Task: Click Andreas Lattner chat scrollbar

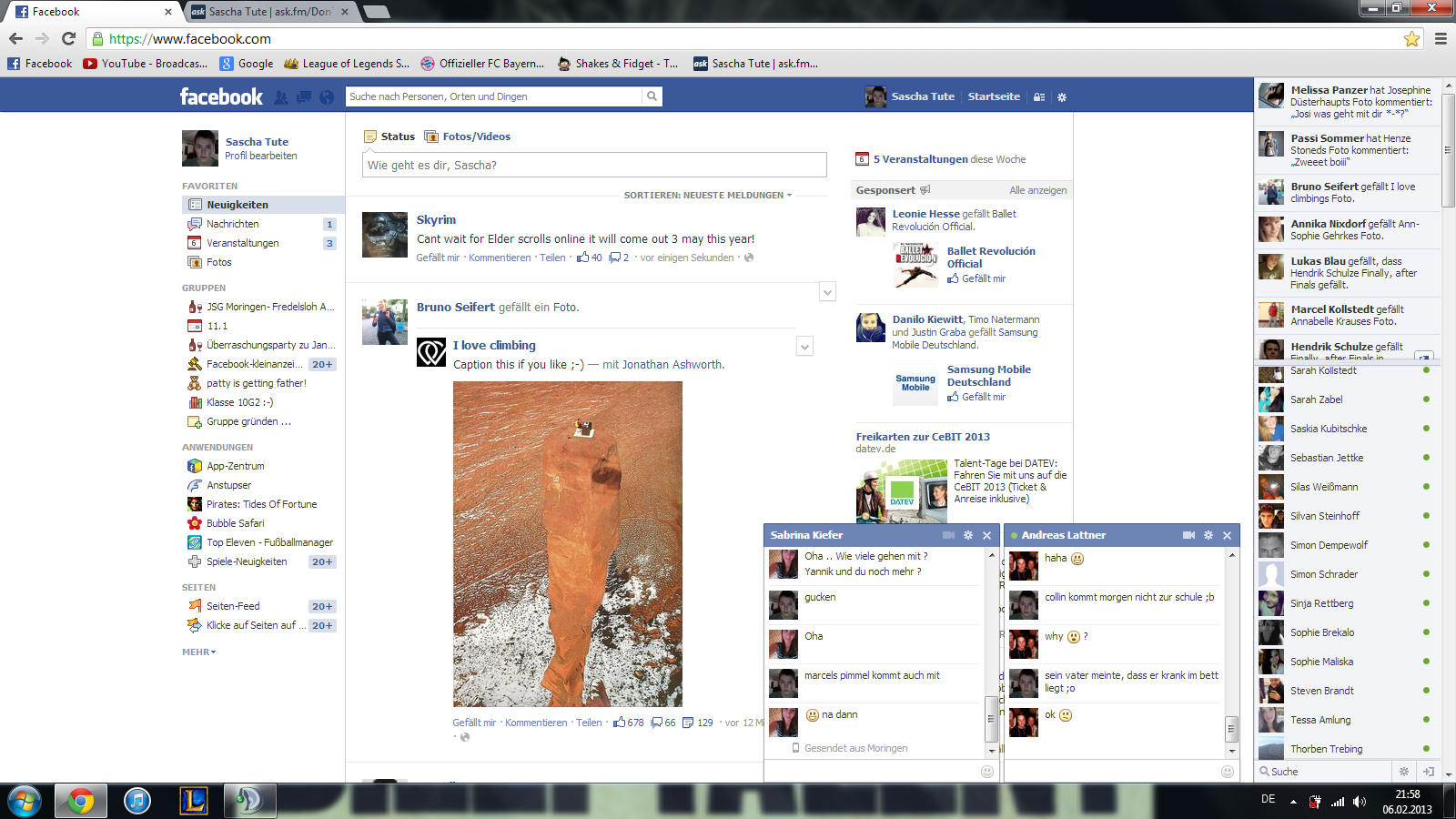Action: point(1232,730)
